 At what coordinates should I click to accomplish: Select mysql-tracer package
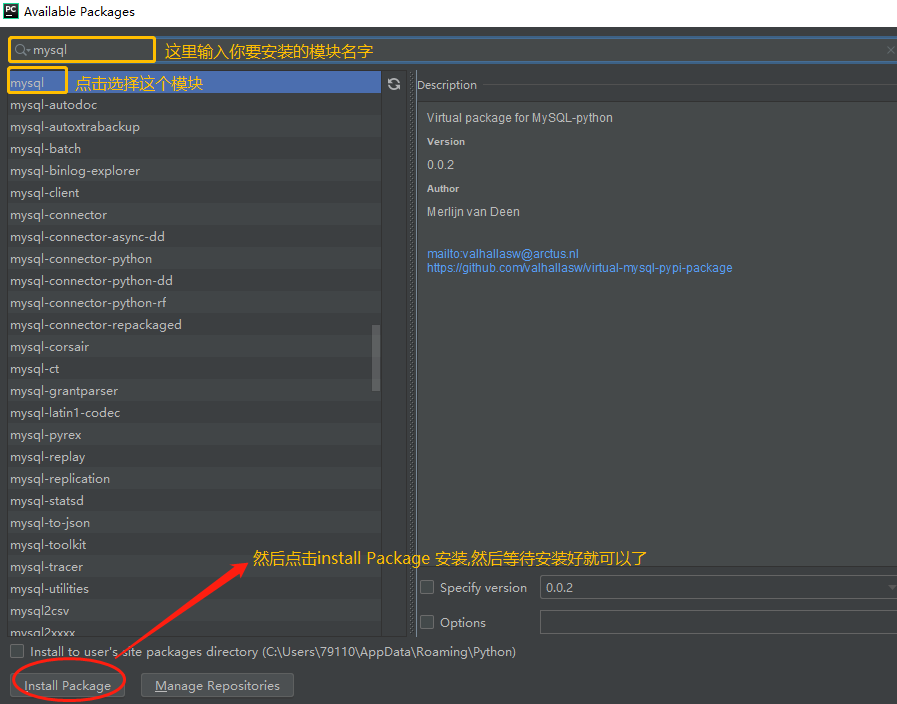pos(195,567)
